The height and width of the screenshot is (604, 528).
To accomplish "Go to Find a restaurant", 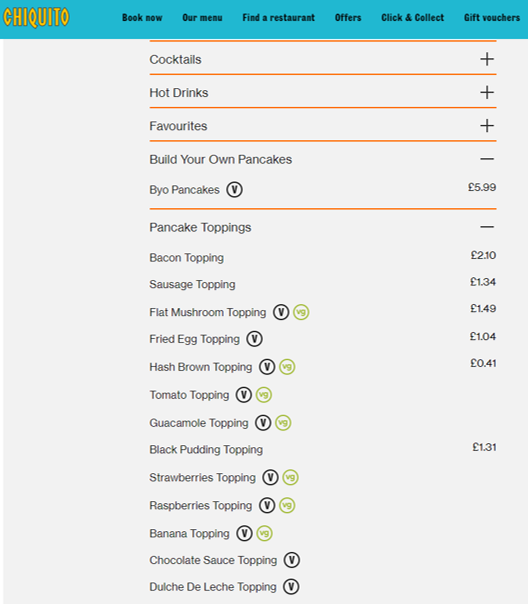I will (x=278, y=18).
